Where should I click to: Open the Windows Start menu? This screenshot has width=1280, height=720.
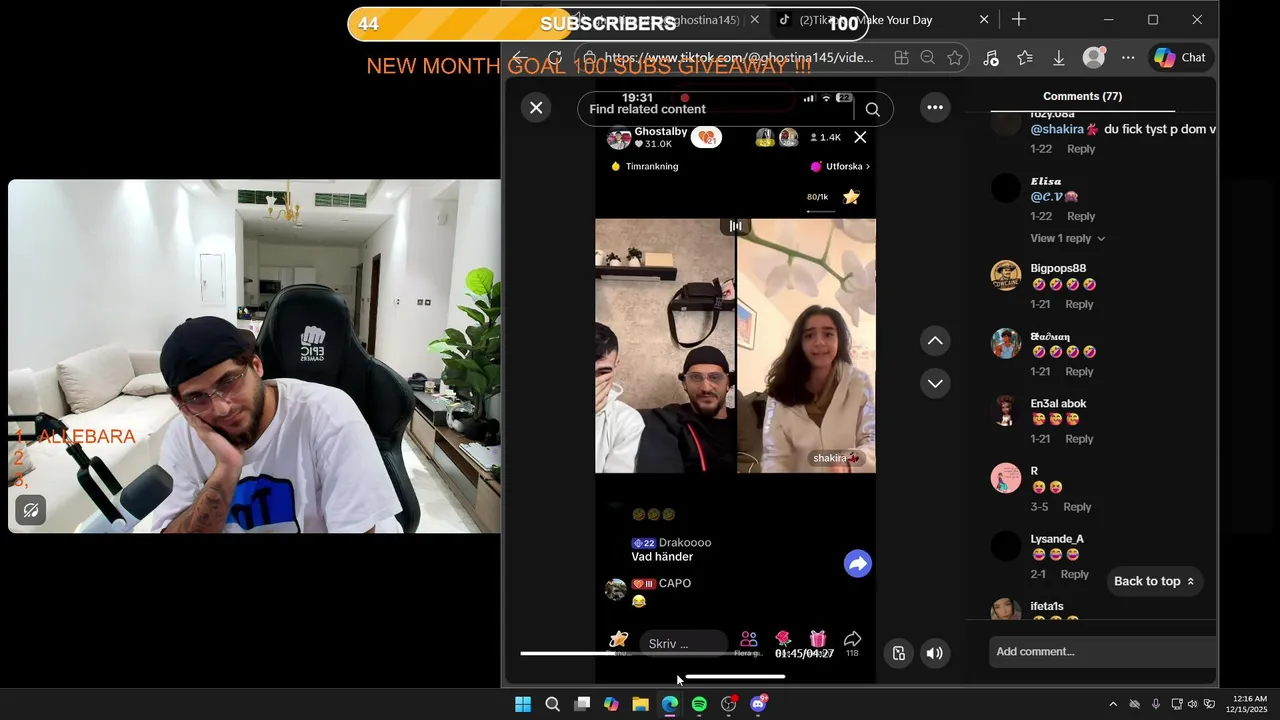tap(523, 704)
